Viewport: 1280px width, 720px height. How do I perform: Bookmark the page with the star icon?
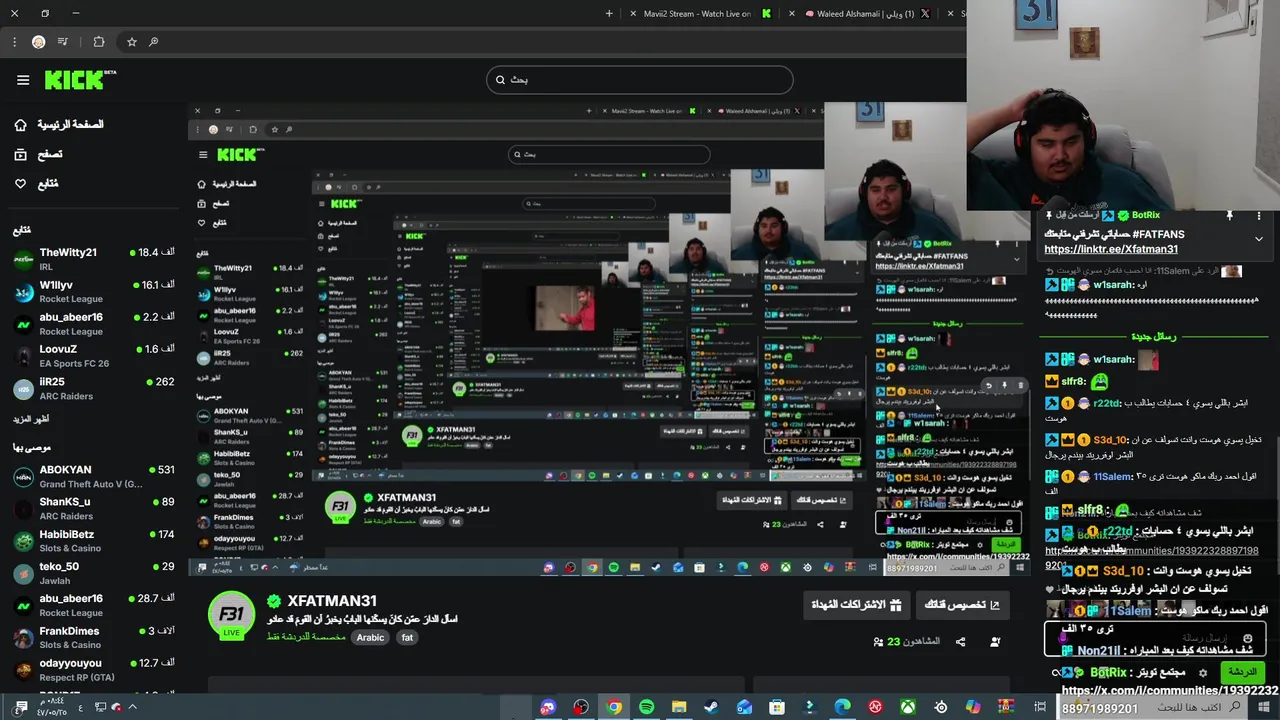(131, 42)
